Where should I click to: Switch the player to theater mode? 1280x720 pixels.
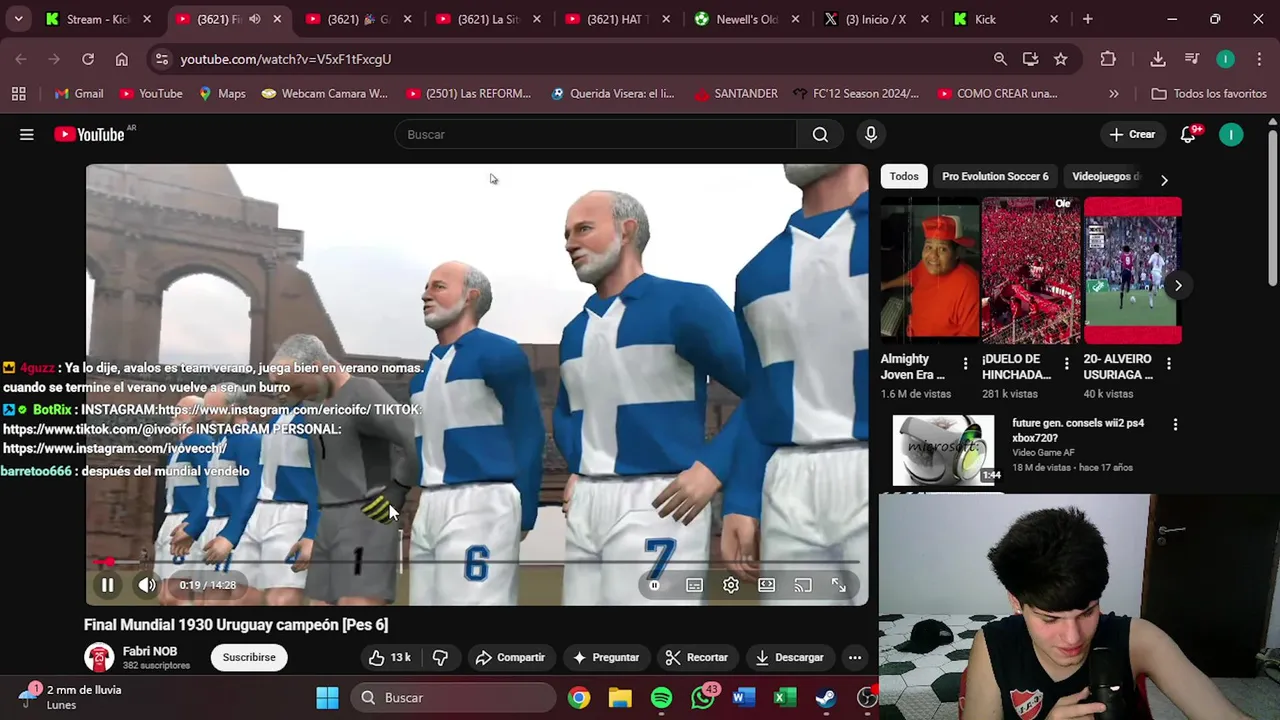767,585
